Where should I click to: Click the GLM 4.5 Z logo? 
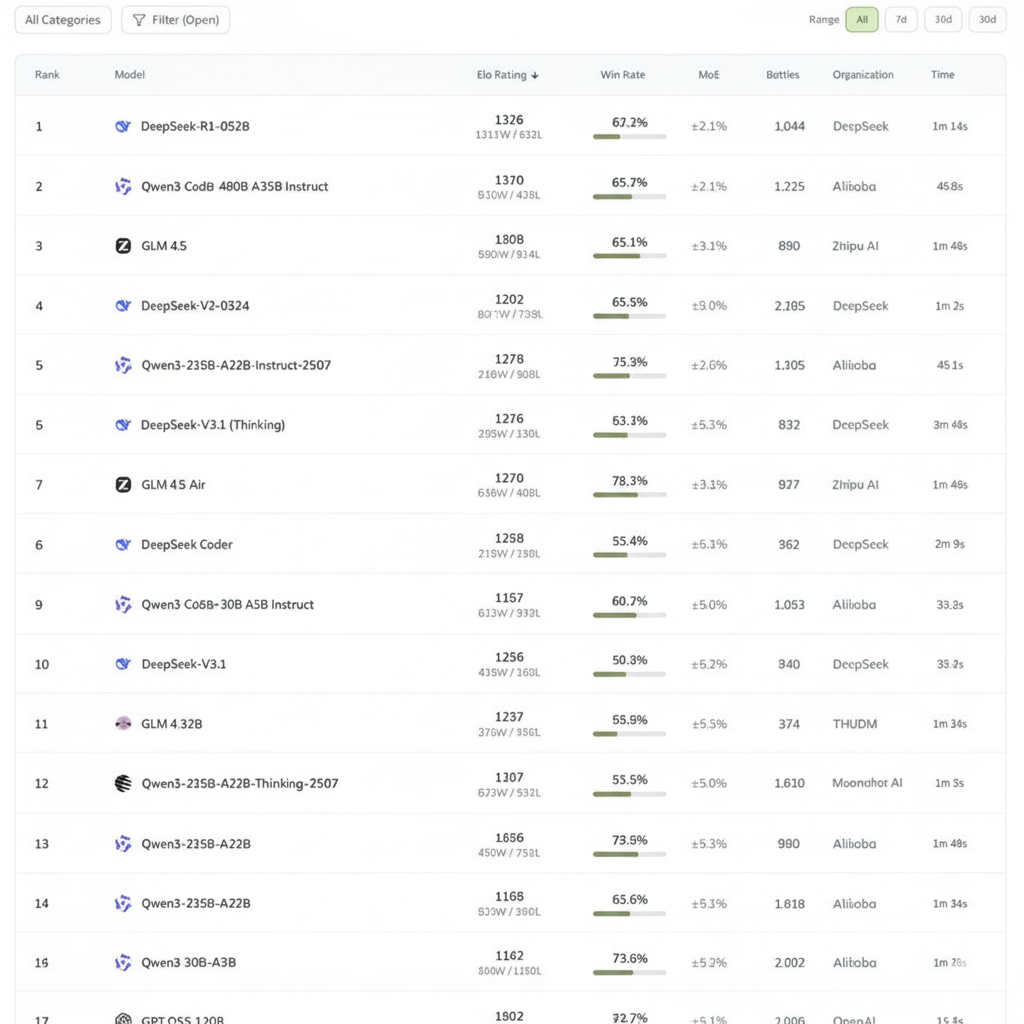point(123,246)
